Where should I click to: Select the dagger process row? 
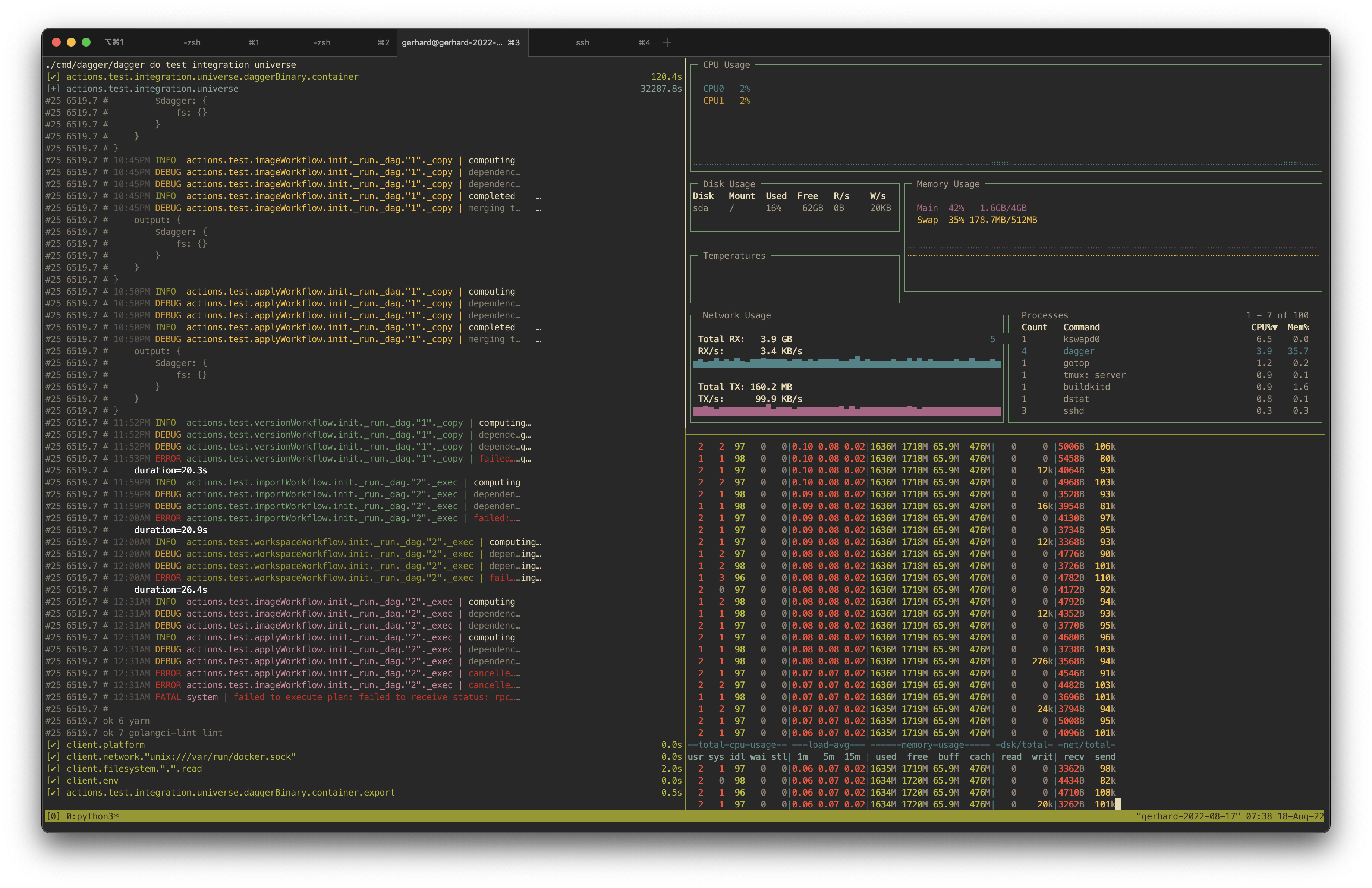coord(1164,352)
